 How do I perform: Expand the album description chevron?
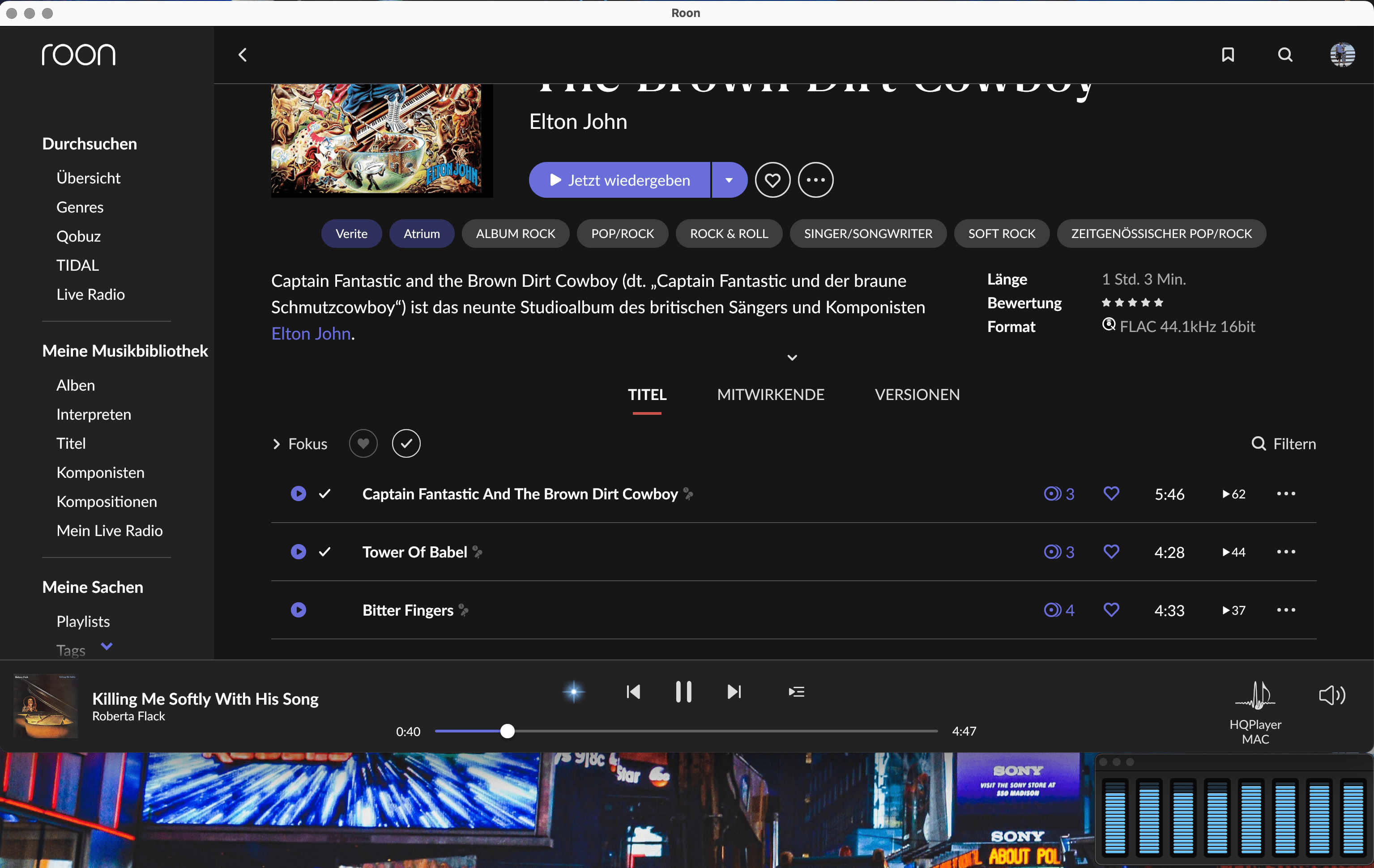pyautogui.click(x=792, y=357)
